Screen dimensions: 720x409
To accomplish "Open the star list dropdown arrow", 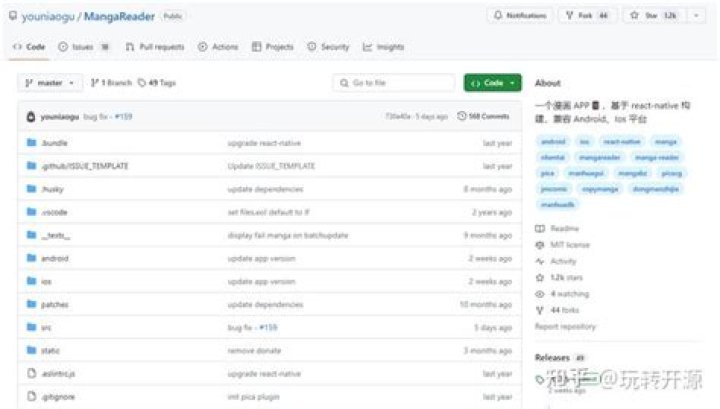I will coord(696,16).
